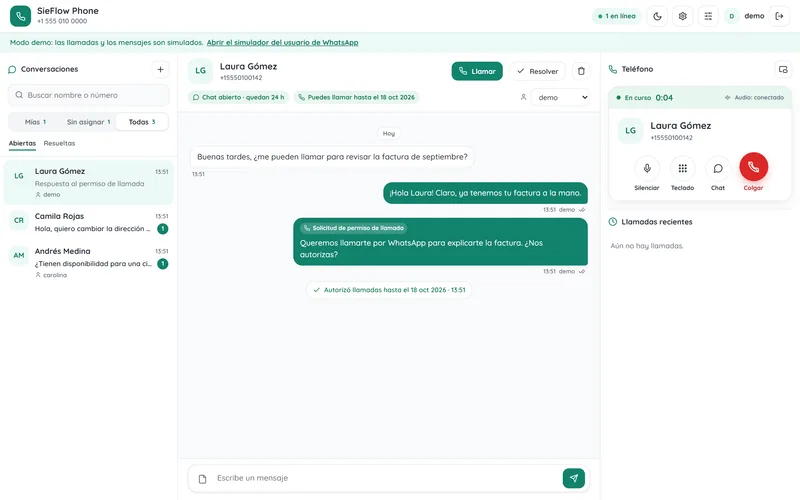Image resolution: width=800 pixels, height=500 pixels.
Task: Log out using the exit icon
Action: tap(779, 16)
